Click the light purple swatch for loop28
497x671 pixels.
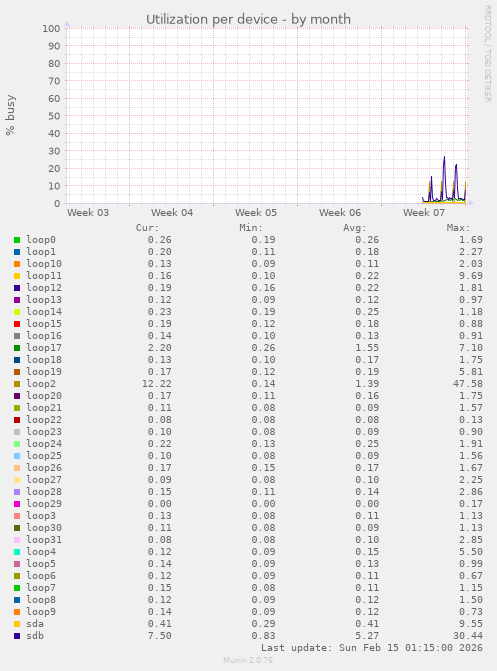point(17,492)
